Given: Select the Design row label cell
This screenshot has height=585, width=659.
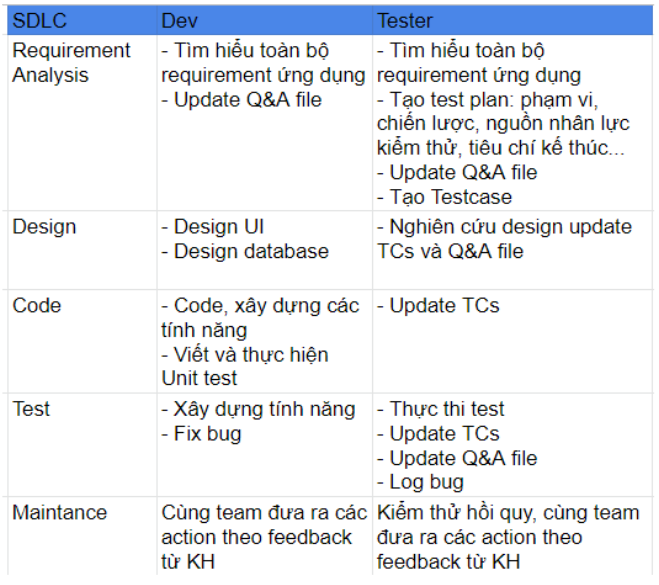Looking at the screenshot, I should (x=44, y=226).
